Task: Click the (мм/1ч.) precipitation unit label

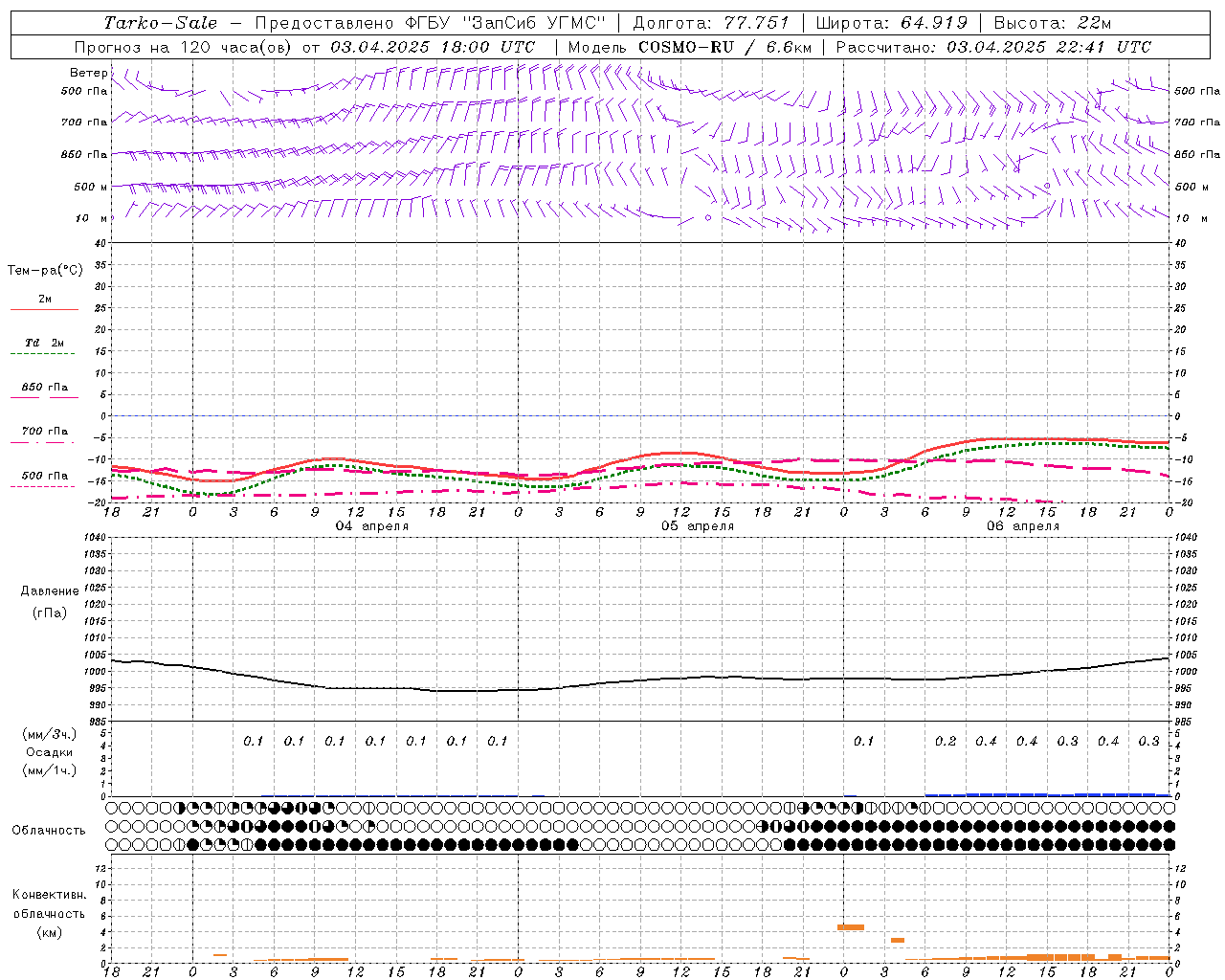Action: pyautogui.click(x=50, y=770)
